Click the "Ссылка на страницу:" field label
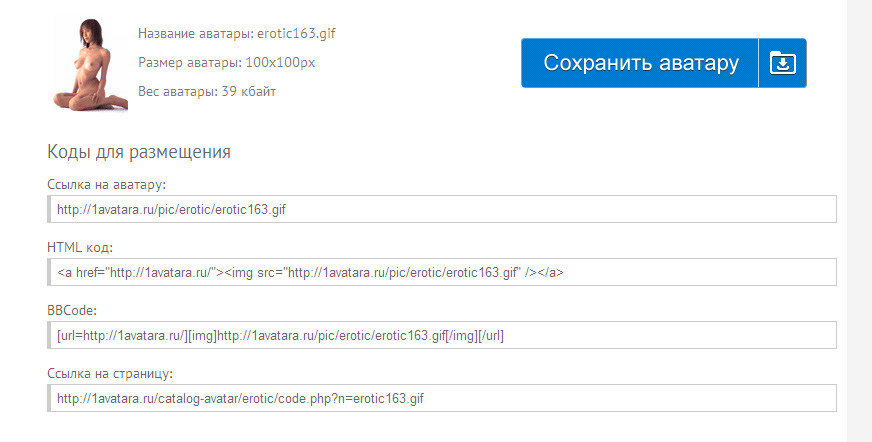Screen dimensions: 872x442 coord(110,373)
